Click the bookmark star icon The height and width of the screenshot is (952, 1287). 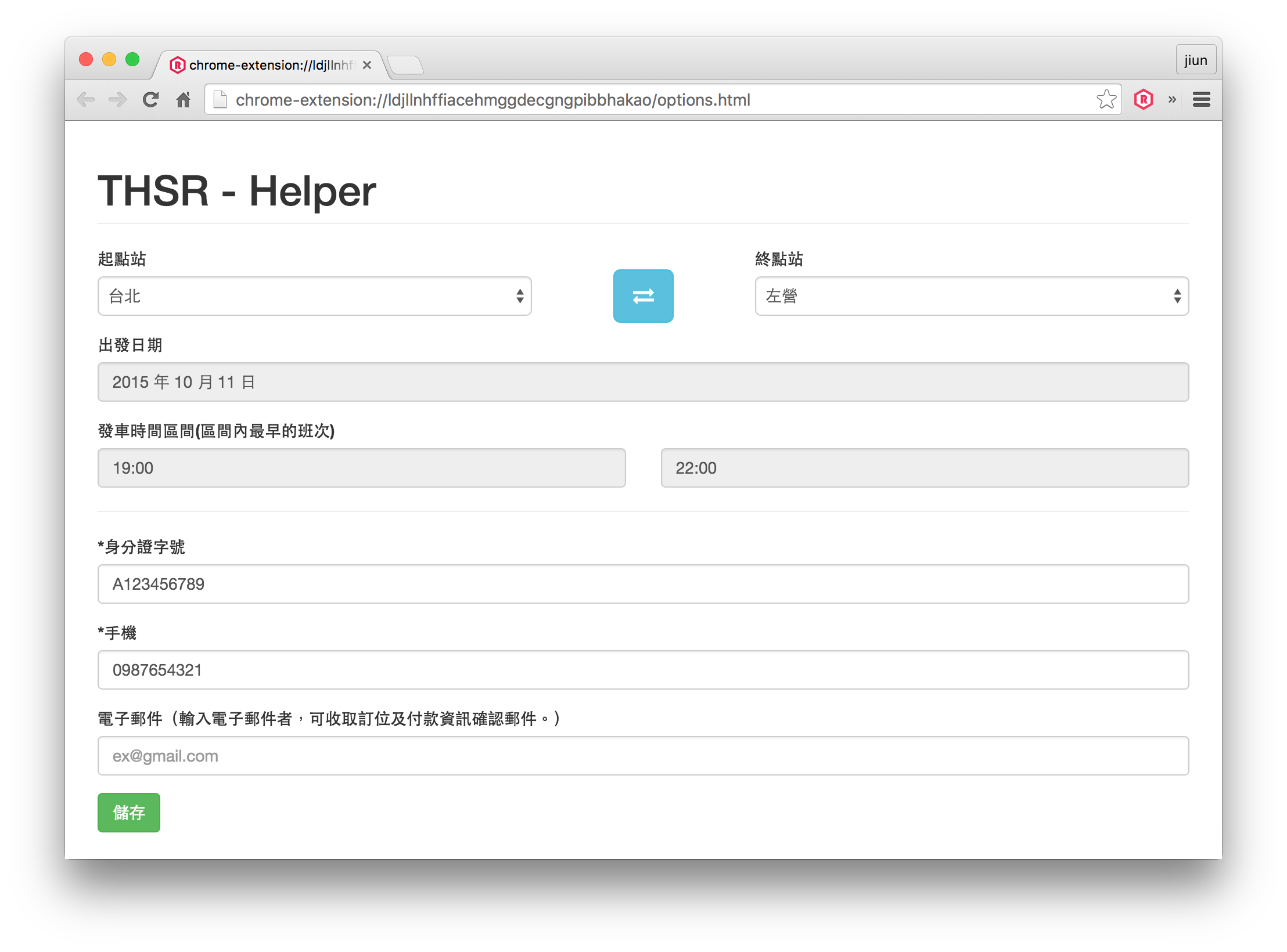1106,100
